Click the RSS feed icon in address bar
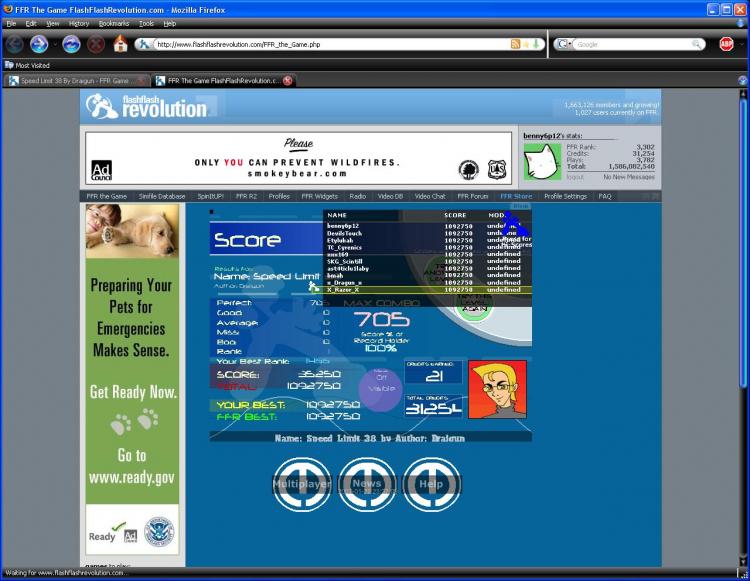750x581 pixels. pos(515,44)
